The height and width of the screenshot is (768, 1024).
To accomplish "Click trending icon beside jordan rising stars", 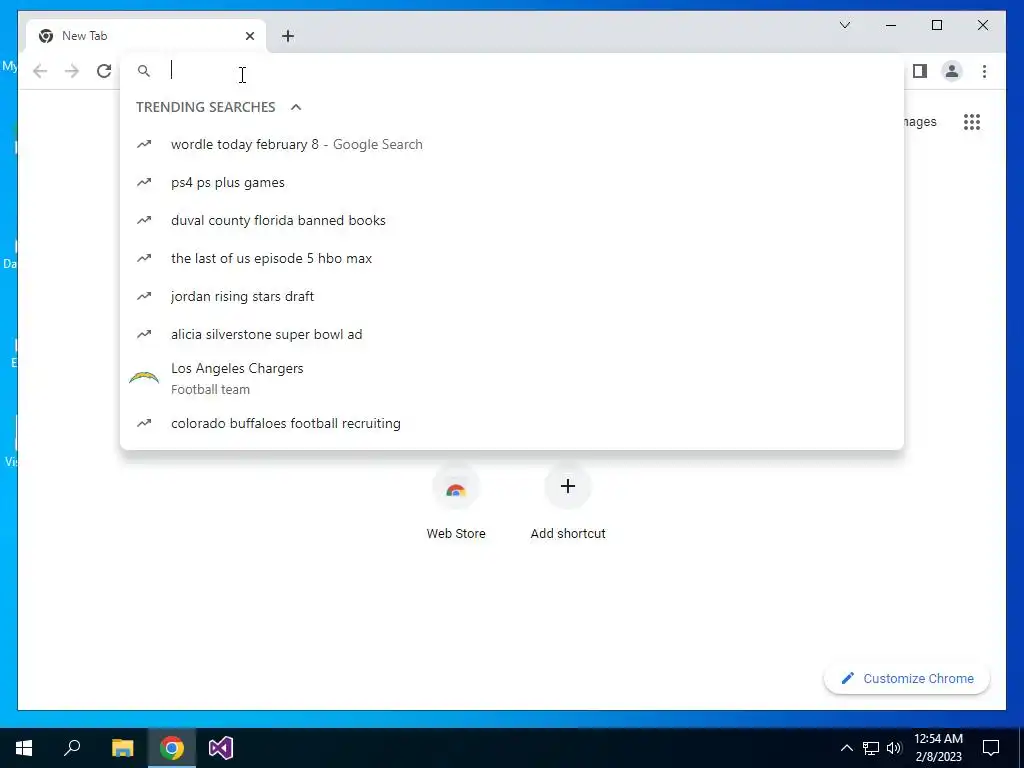I will [x=144, y=296].
